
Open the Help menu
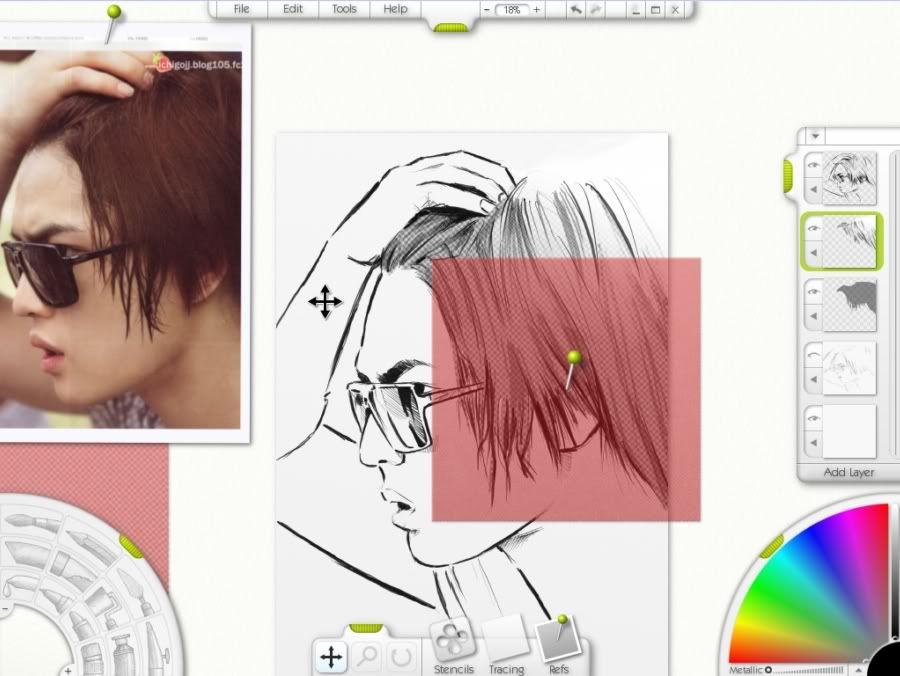point(395,9)
